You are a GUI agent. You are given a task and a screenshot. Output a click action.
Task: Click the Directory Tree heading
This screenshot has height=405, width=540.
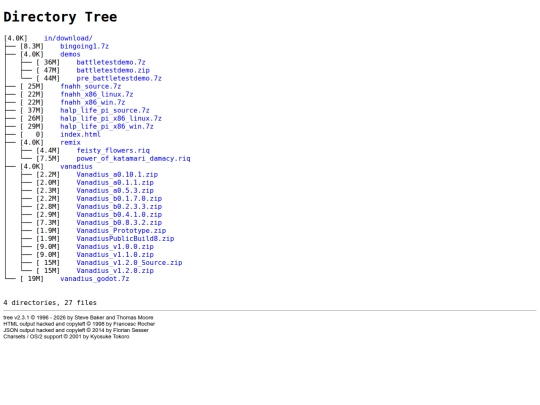[60, 17]
